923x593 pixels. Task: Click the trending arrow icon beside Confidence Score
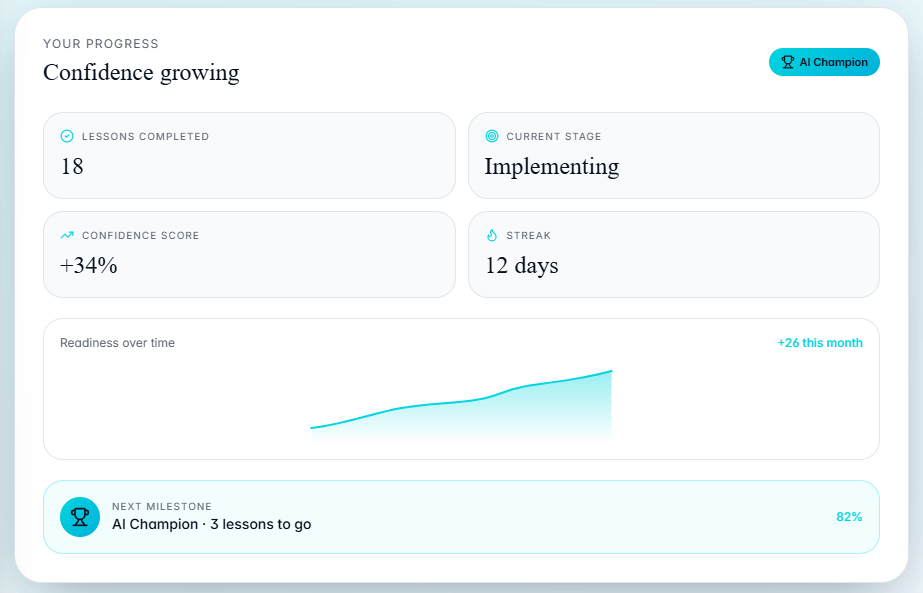click(67, 235)
